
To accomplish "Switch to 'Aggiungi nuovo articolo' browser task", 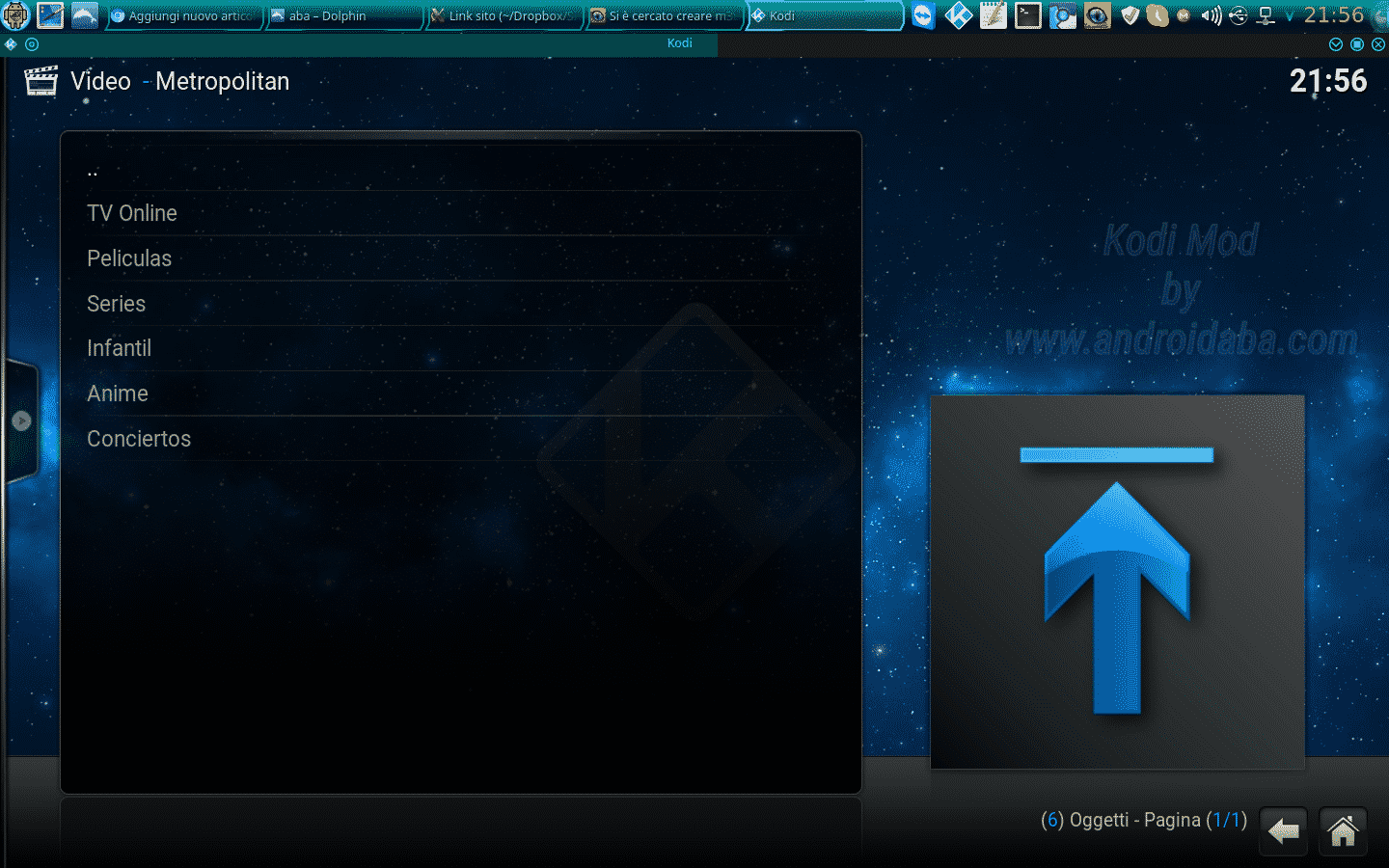I will (182, 15).
